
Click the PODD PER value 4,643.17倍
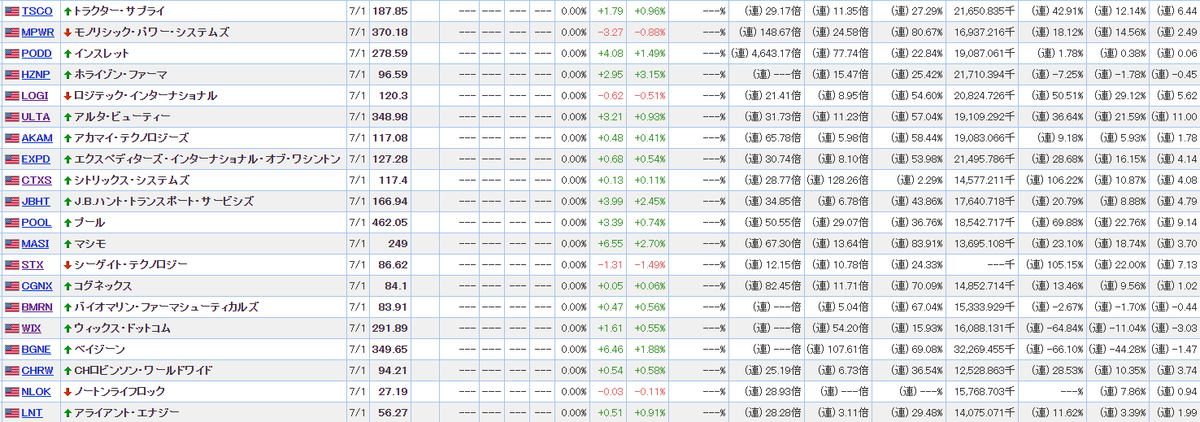pyautogui.click(x=765, y=53)
